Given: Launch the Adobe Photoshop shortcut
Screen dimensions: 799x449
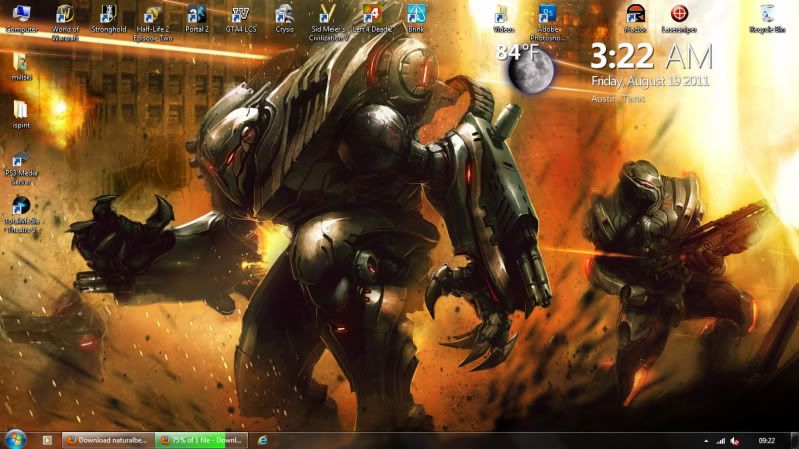Looking at the screenshot, I should (547, 22).
